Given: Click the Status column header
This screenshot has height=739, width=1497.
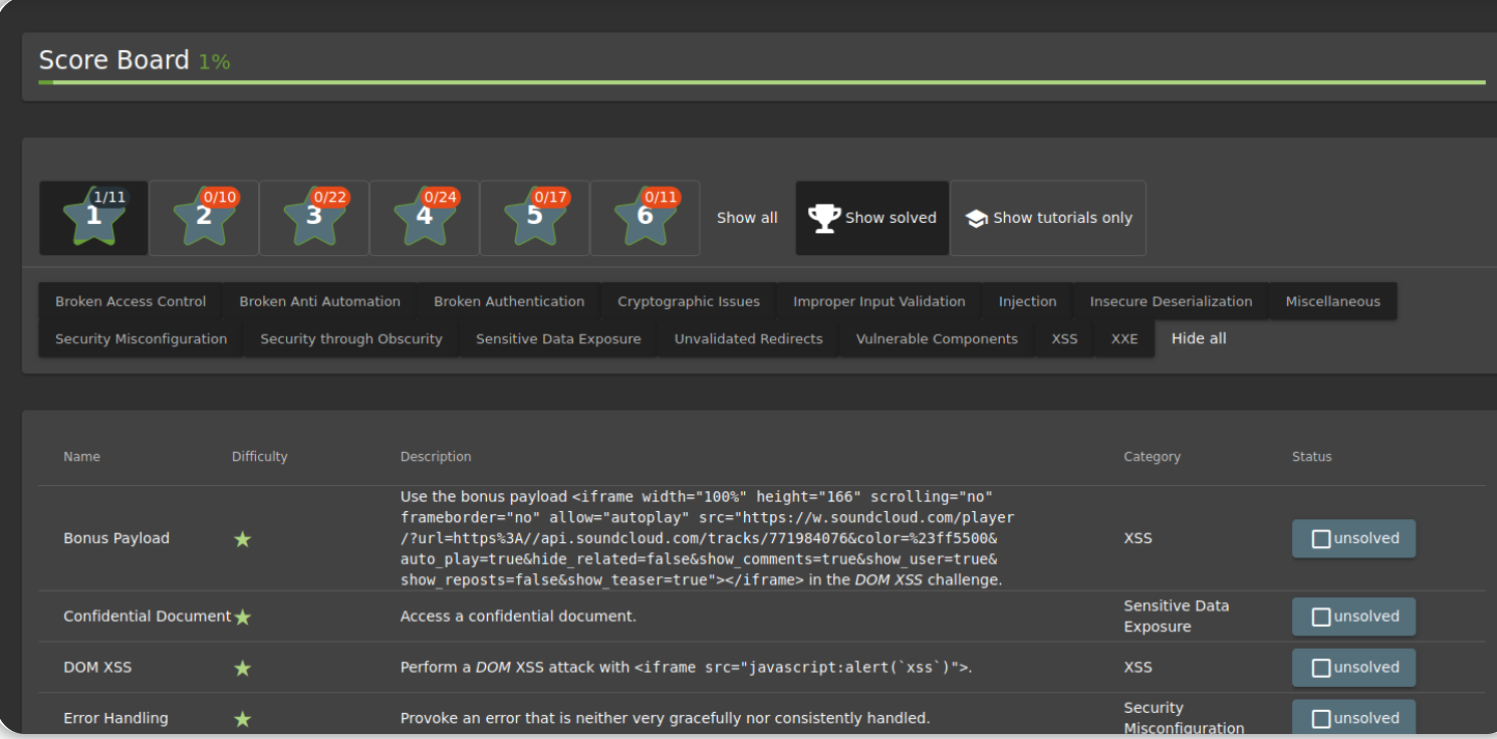Looking at the screenshot, I should tap(1312, 456).
